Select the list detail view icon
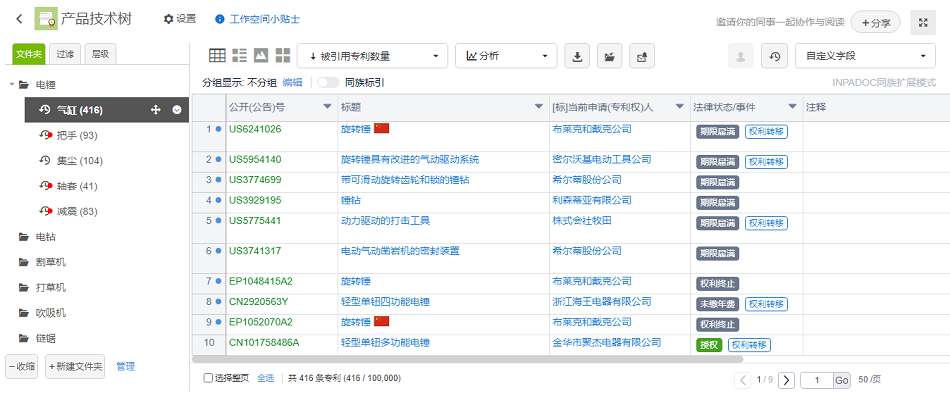 coord(239,56)
